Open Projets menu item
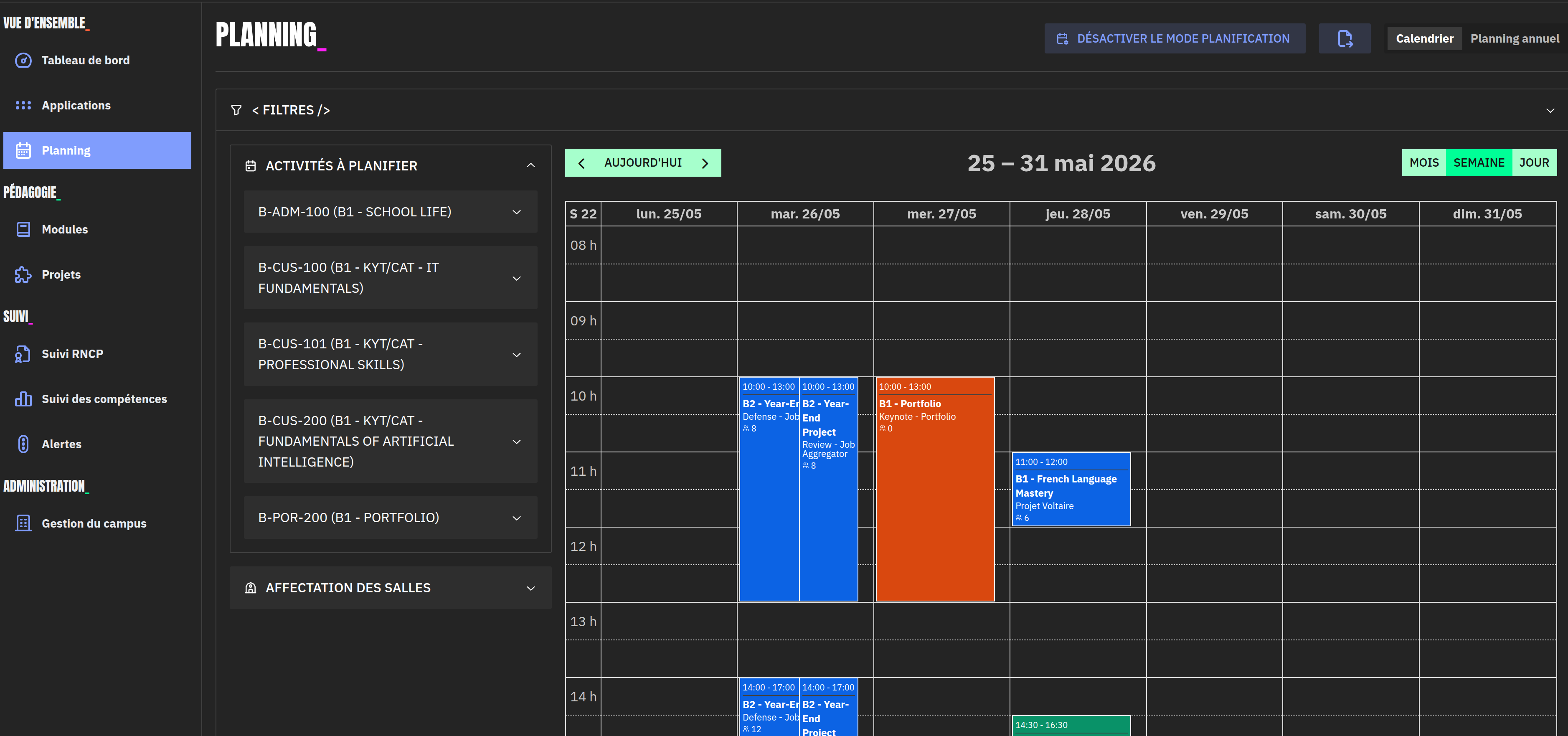Screen dimensions: 1568x736 click(97, 274)
